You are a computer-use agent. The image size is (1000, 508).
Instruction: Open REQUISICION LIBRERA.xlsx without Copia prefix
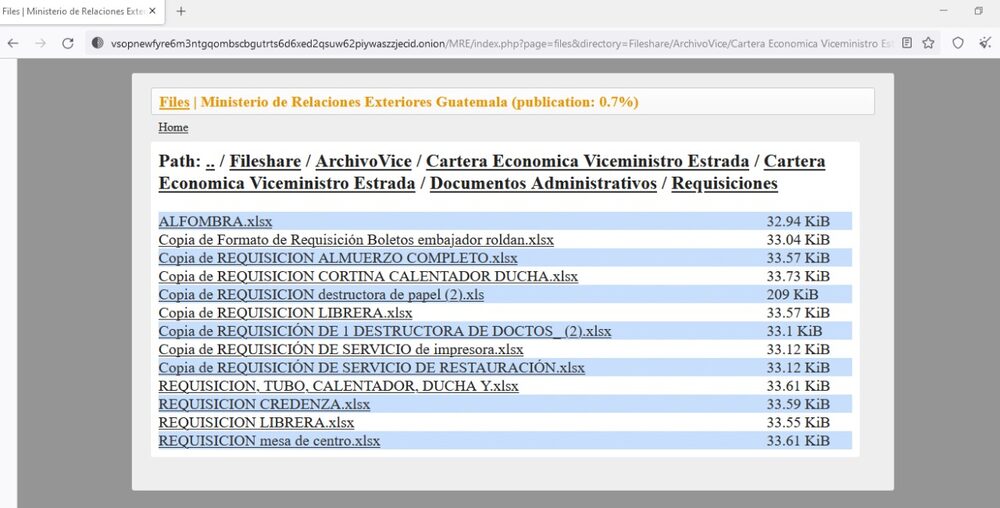pyautogui.click(x=256, y=423)
